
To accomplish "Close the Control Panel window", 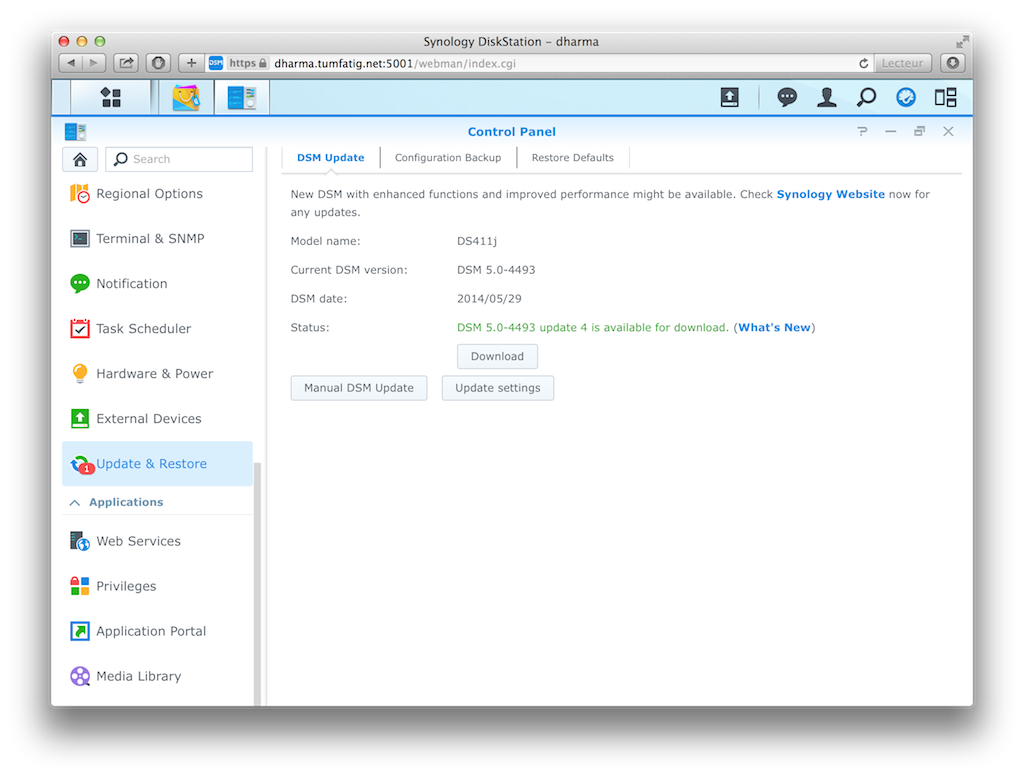I will tap(948, 132).
